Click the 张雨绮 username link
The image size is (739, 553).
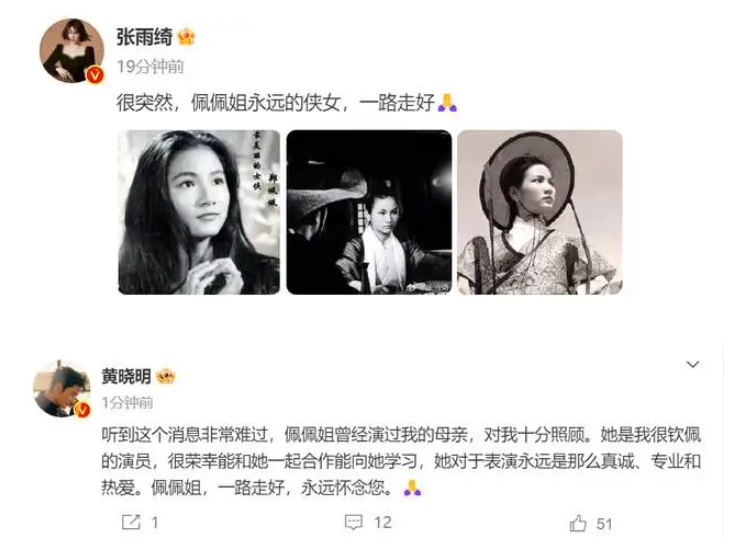tap(145, 37)
